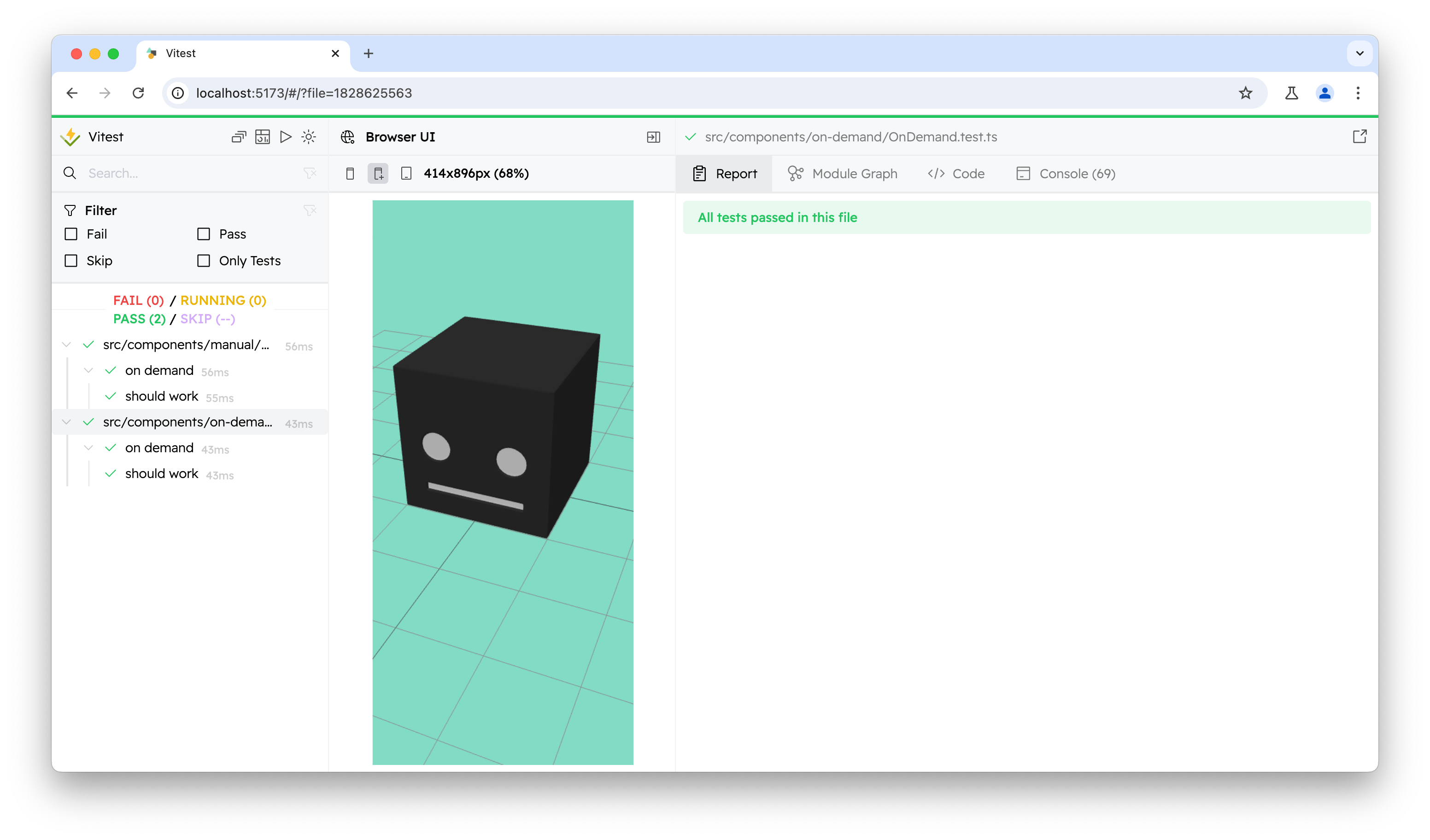Open the Vitest dashboard panel icon
This screenshot has height=840, width=1430.
pyautogui.click(x=262, y=137)
